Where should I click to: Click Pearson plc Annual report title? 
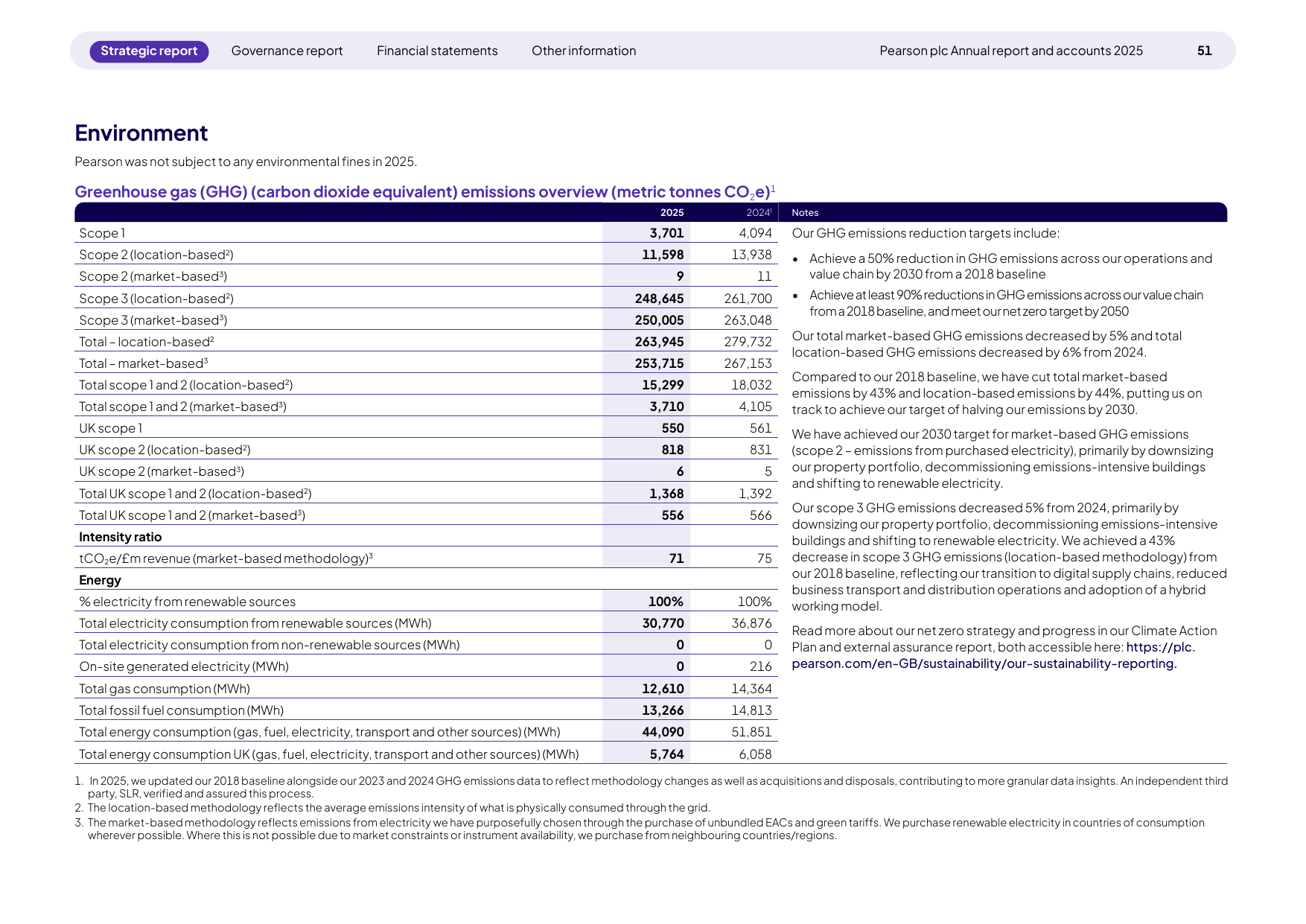tap(1011, 51)
